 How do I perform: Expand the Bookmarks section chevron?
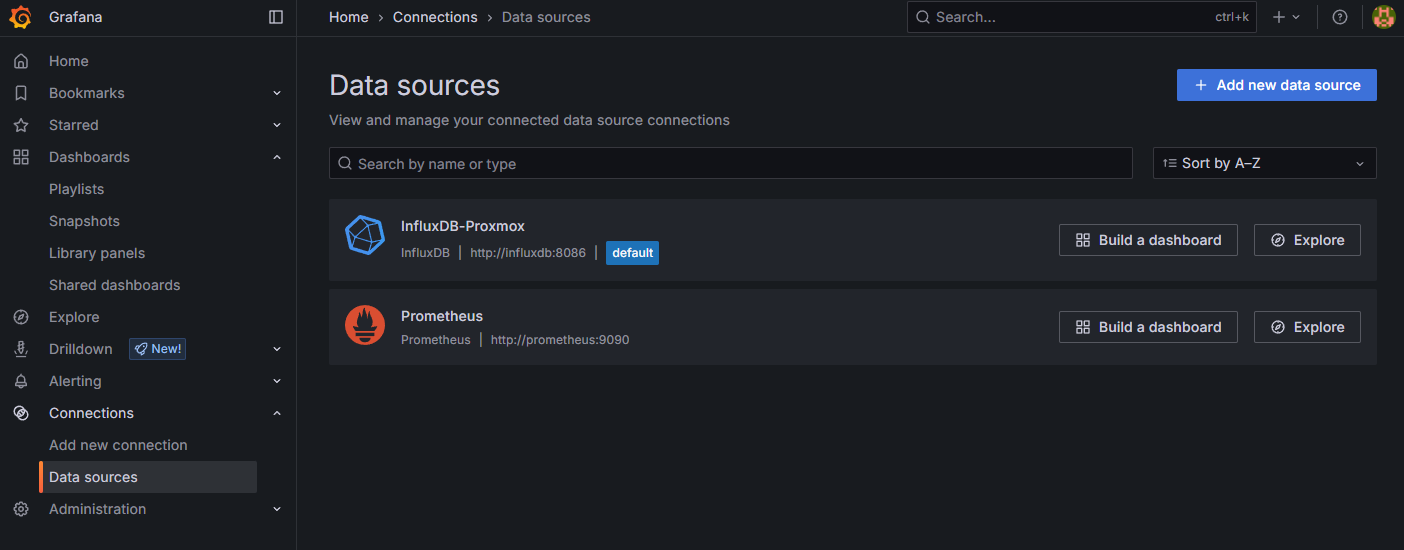coord(277,93)
